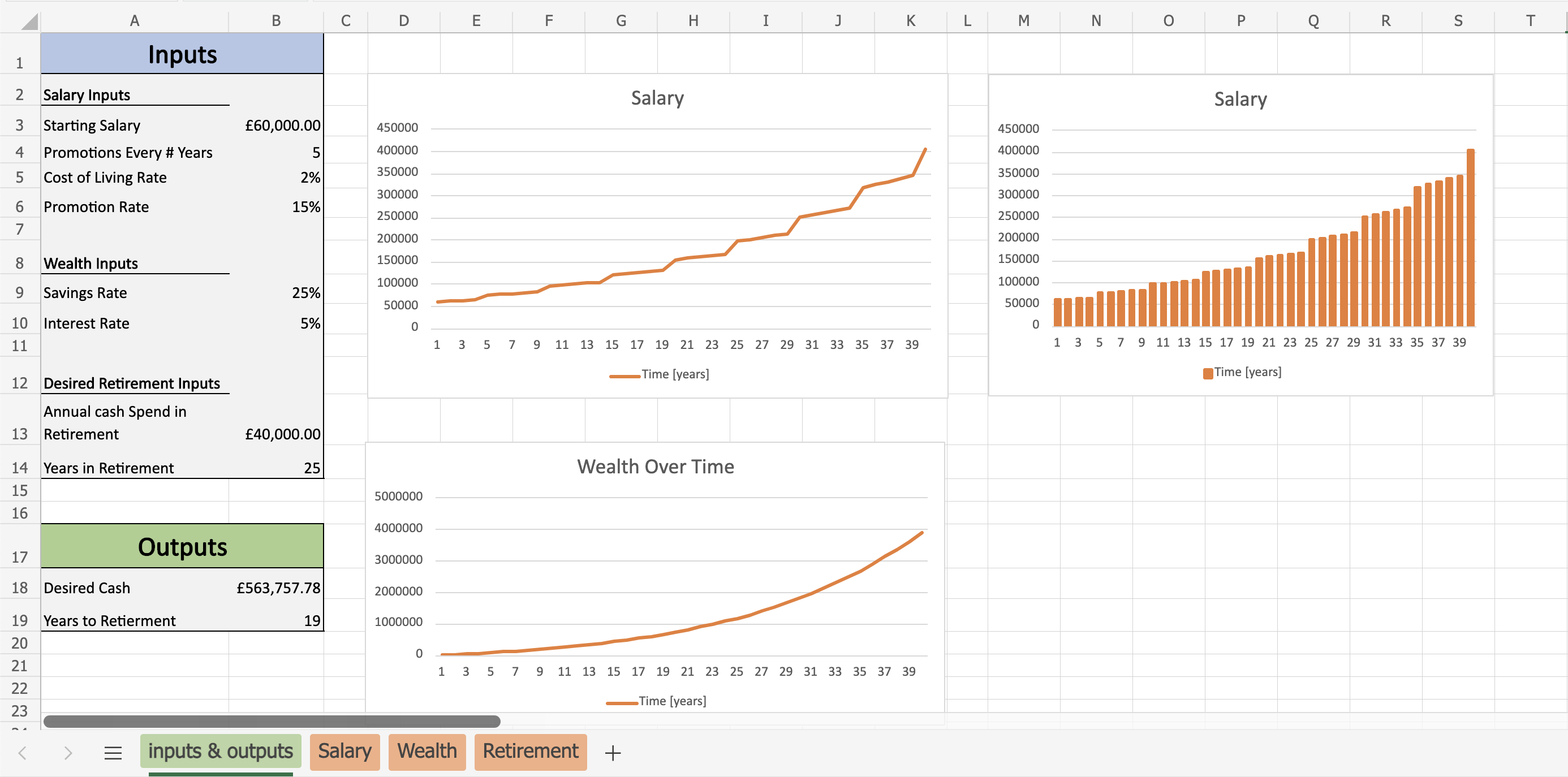Select the Salary sheet tab
This screenshot has width=1568, height=777.
[345, 752]
